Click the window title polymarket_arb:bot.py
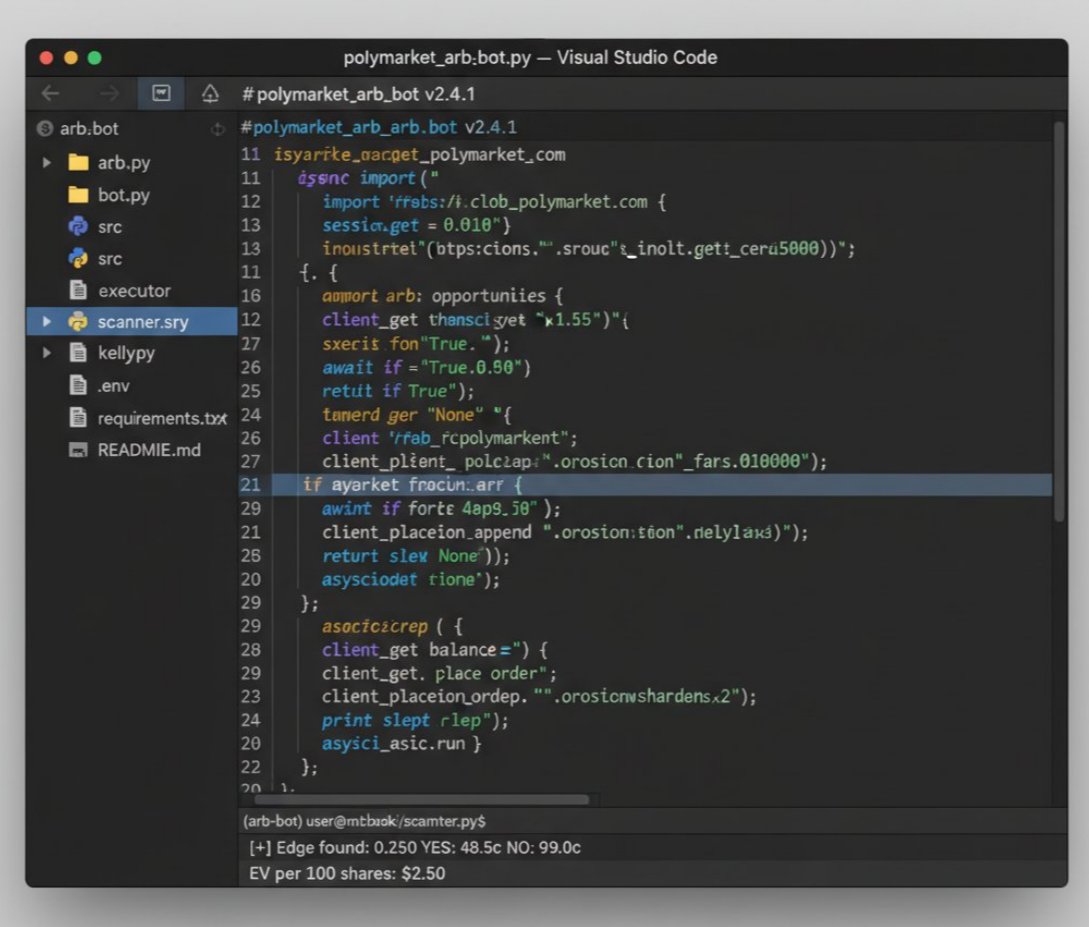Screen dimensions: 1089x927 437,57
